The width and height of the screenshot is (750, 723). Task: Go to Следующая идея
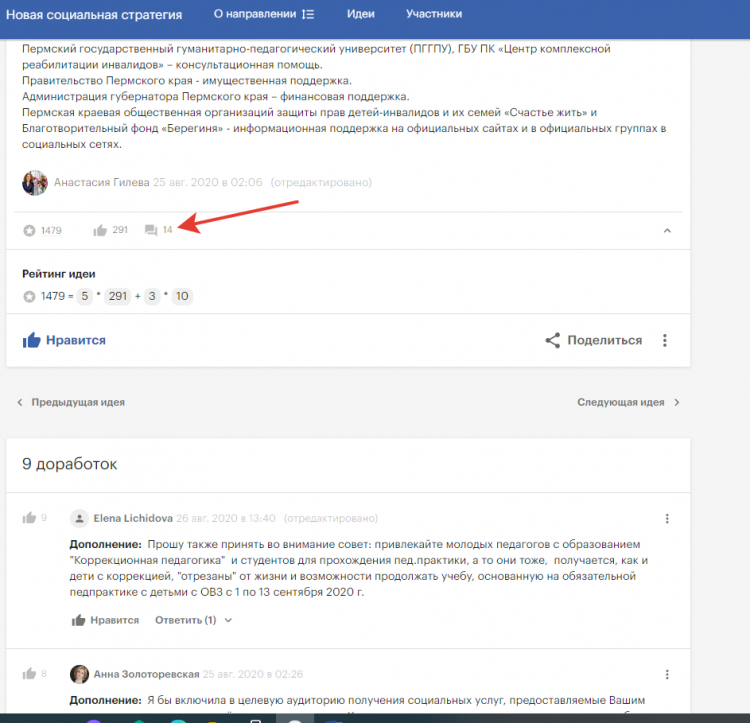pyautogui.click(x=628, y=402)
